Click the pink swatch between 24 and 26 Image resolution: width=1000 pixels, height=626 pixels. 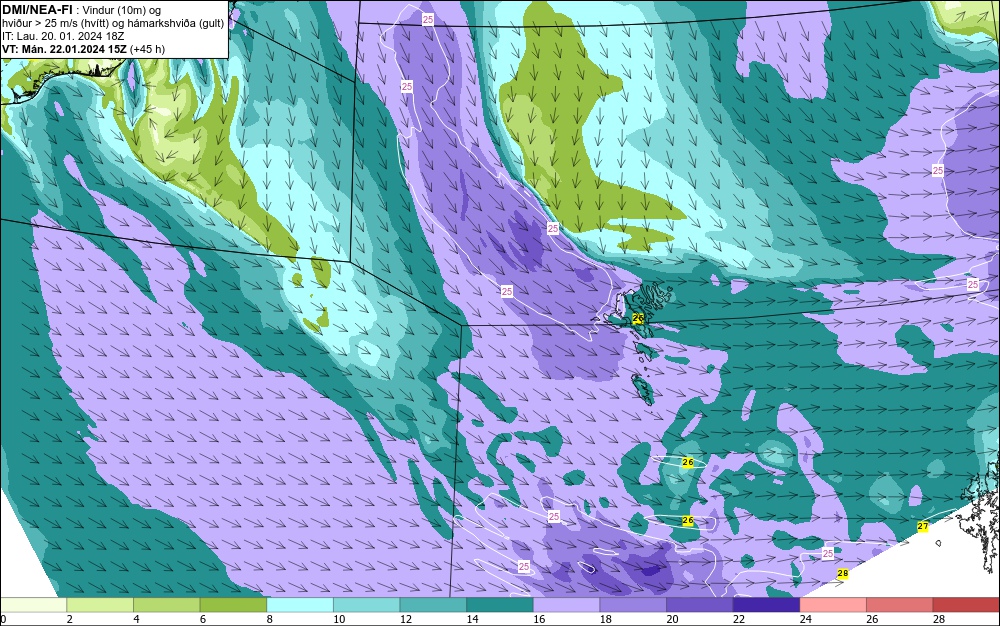833,605
